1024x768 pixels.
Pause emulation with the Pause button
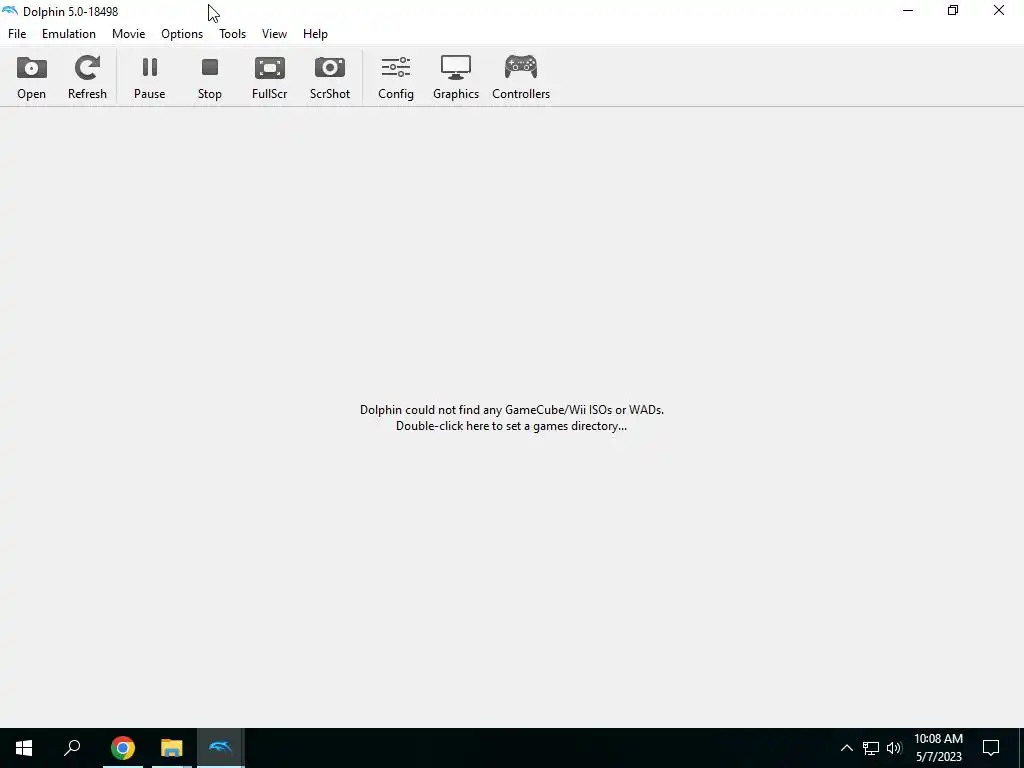coord(150,77)
